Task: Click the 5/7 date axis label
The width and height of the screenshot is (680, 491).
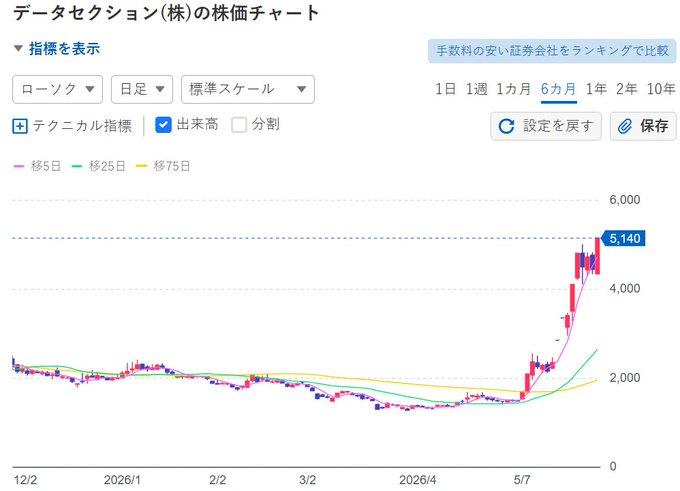Action: click(522, 480)
